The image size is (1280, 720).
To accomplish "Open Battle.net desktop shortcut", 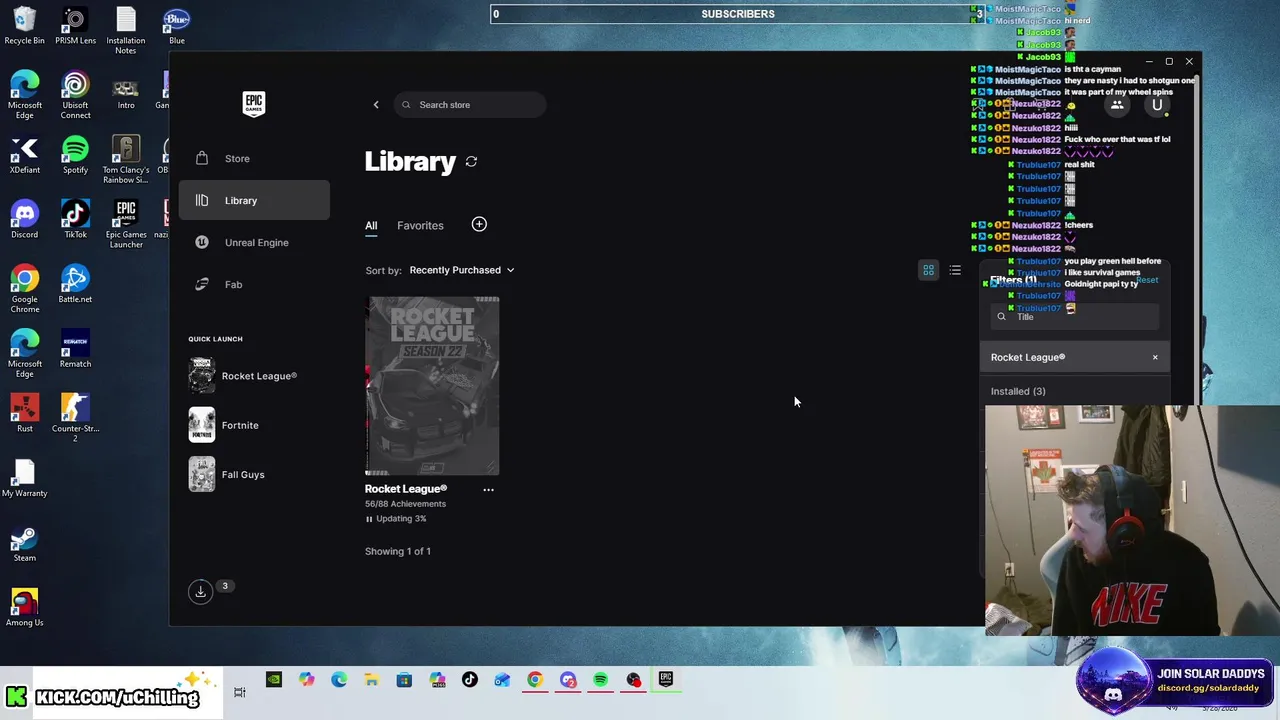I will [75, 285].
